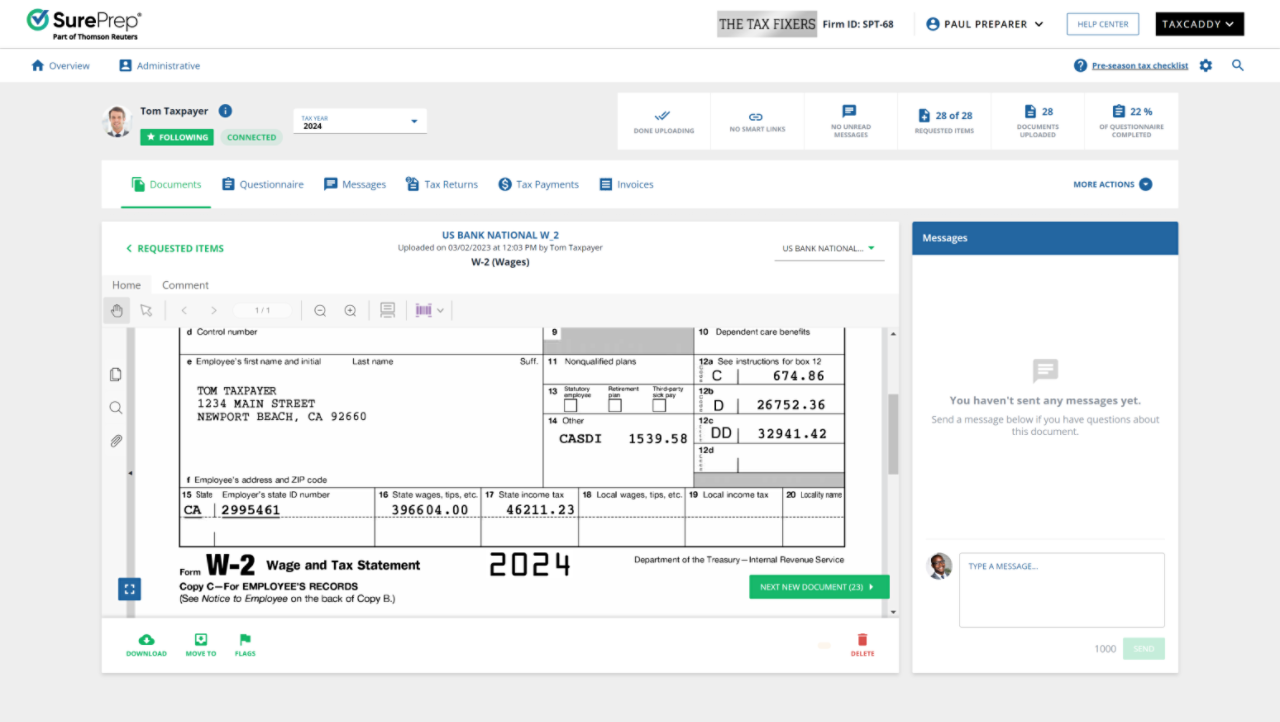Select the hand pan tool
The width and height of the screenshot is (1280, 722).
(117, 311)
